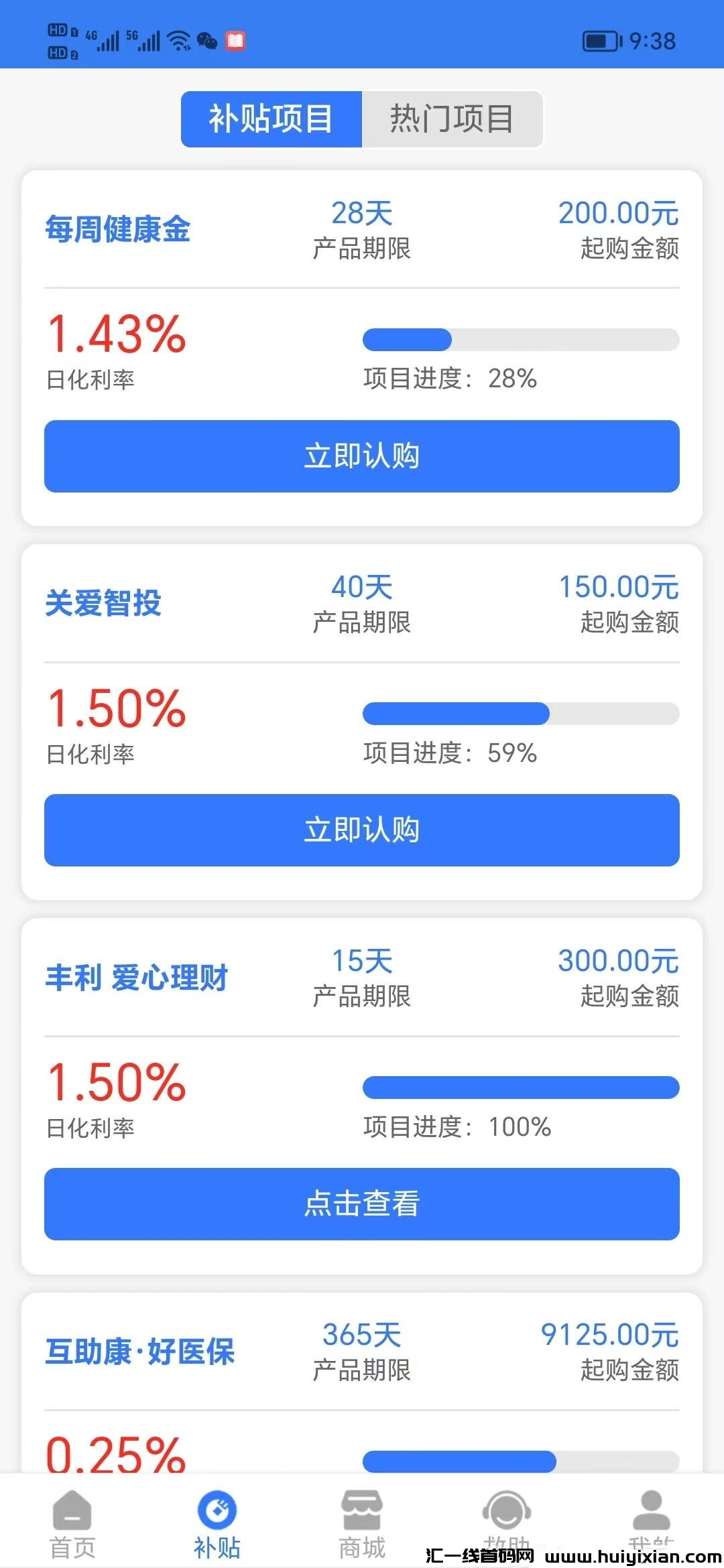724x1568 pixels.
Task: Tap the customer service headset icon
Action: [x=506, y=1510]
